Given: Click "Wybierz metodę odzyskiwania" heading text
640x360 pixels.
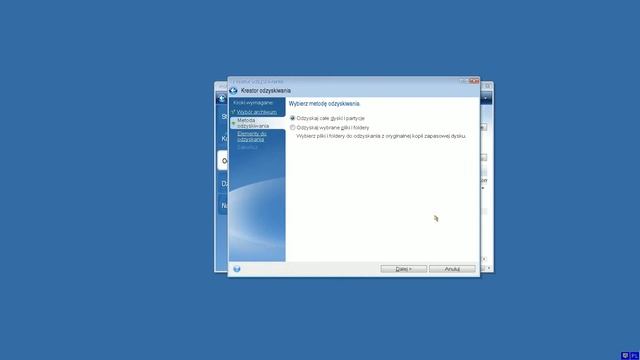Looking at the screenshot, I should point(324,104).
